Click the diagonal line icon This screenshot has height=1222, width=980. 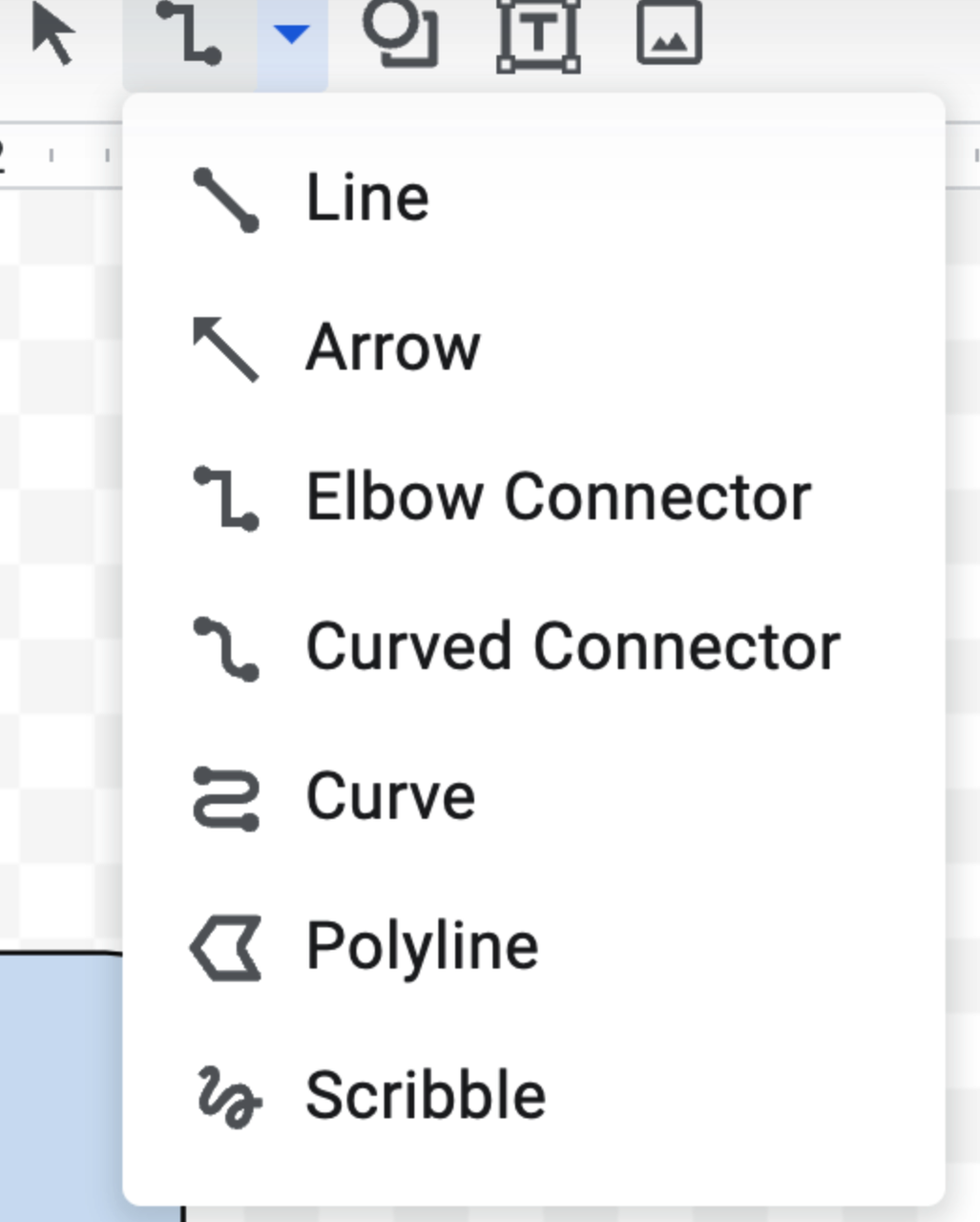tap(226, 200)
